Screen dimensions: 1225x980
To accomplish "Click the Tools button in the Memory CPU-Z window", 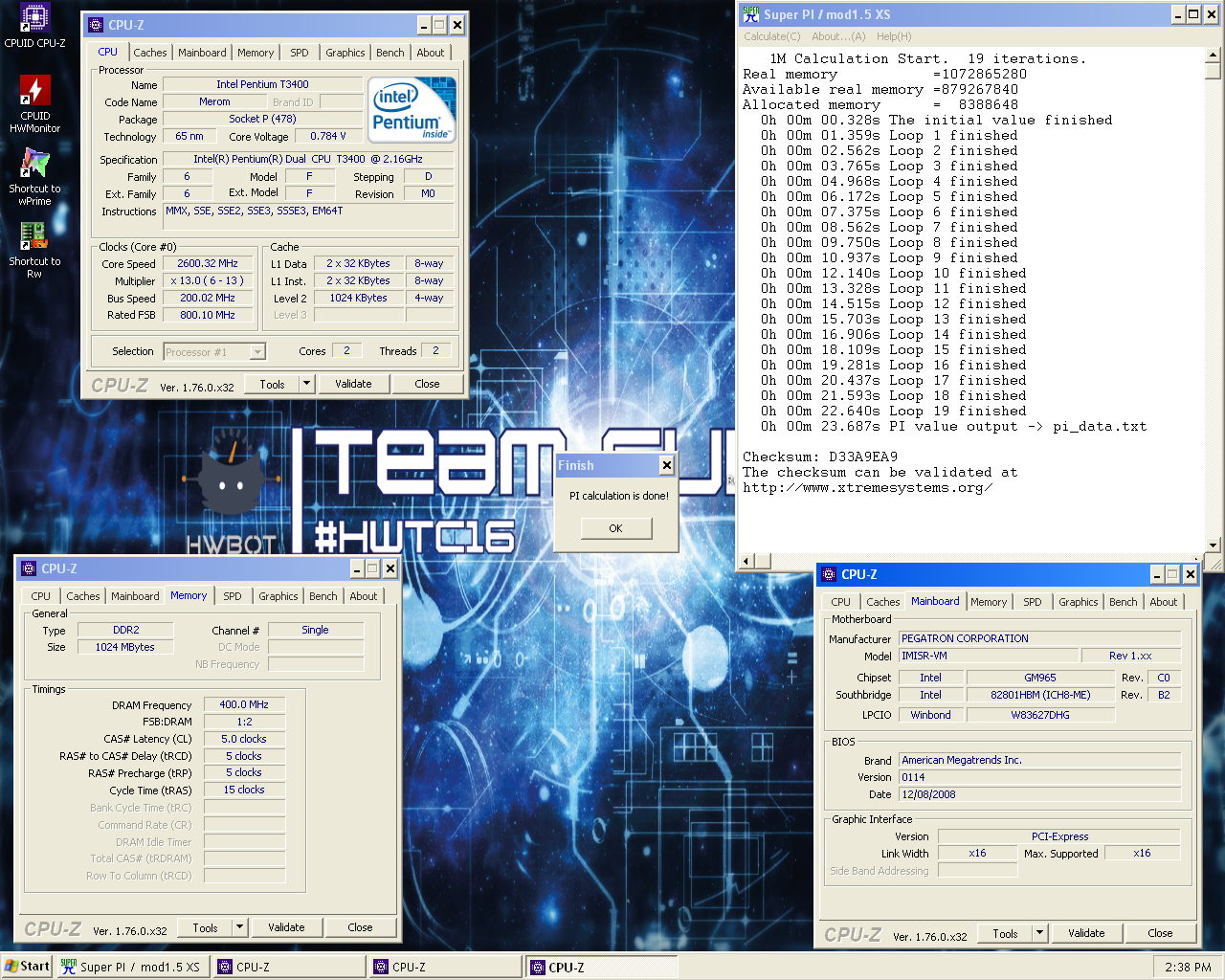I will pos(206,927).
